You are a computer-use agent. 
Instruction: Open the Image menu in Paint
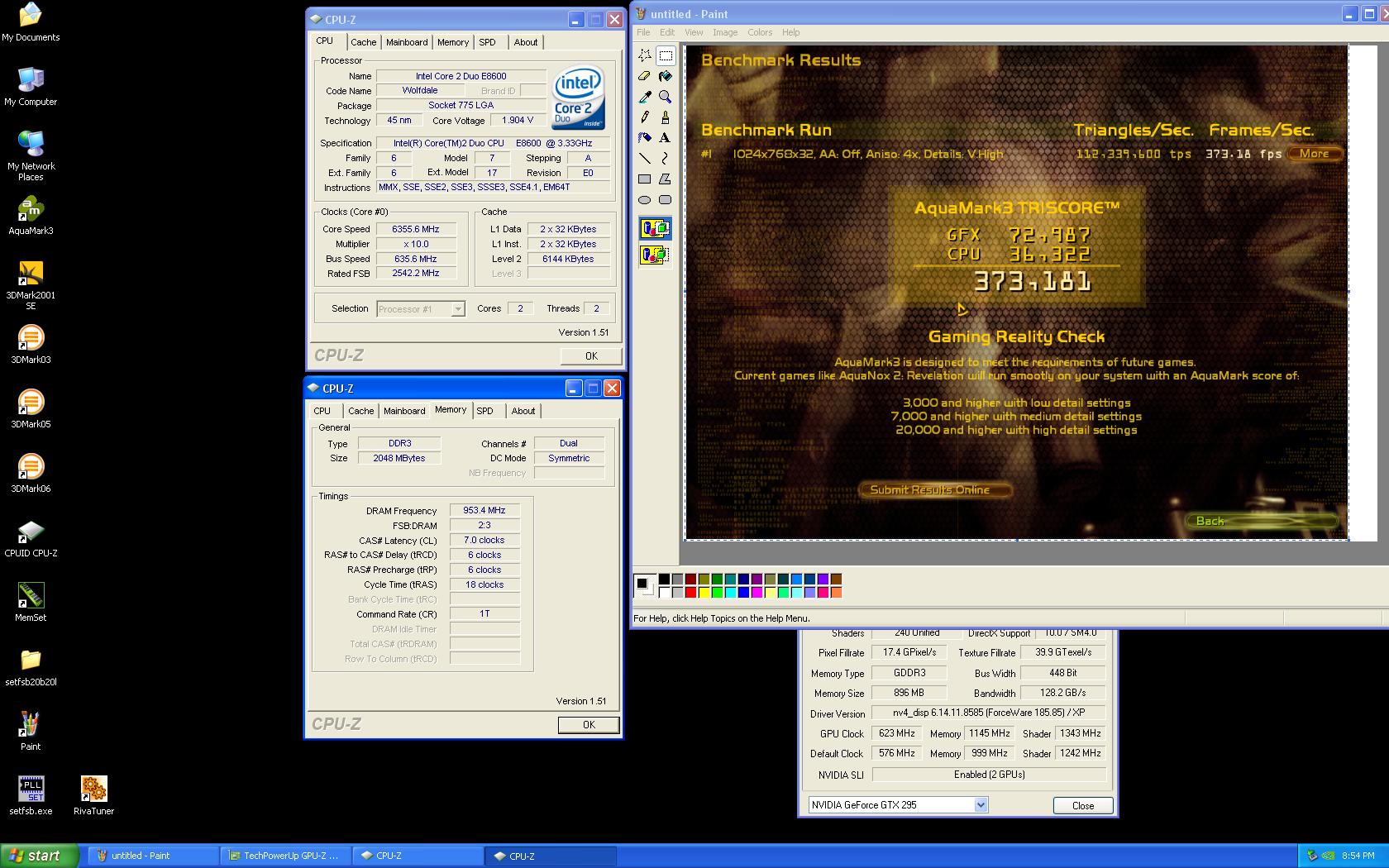[x=725, y=32]
